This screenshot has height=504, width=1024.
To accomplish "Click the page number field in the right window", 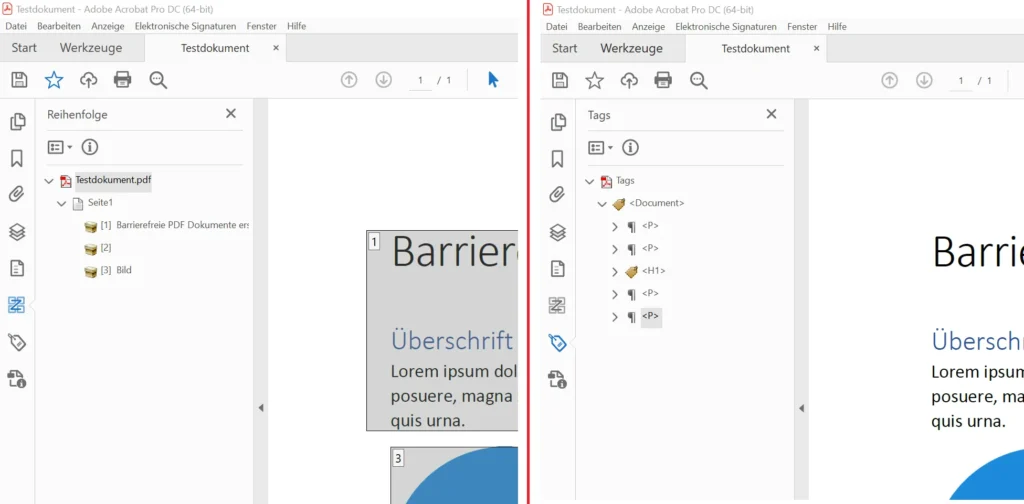I will coord(961,80).
